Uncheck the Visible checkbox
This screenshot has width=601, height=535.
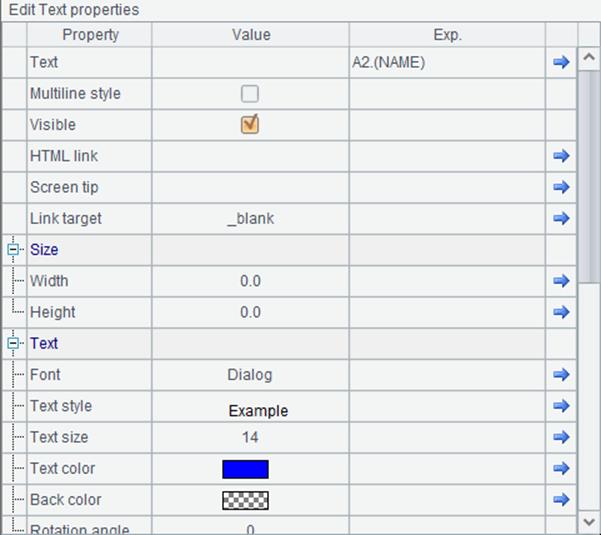point(250,125)
